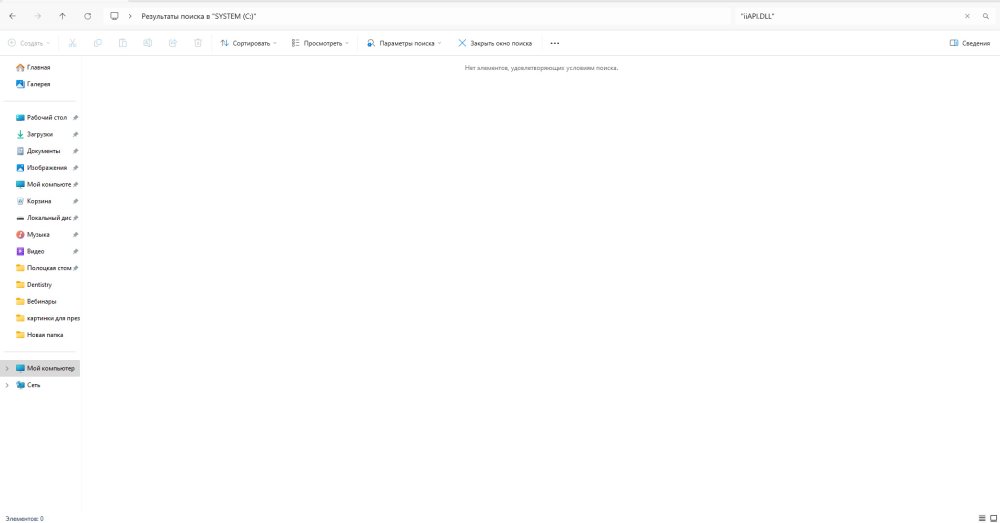1000x523 pixels.
Task: Select Загрузки in the sidebar
Action: click(39, 134)
